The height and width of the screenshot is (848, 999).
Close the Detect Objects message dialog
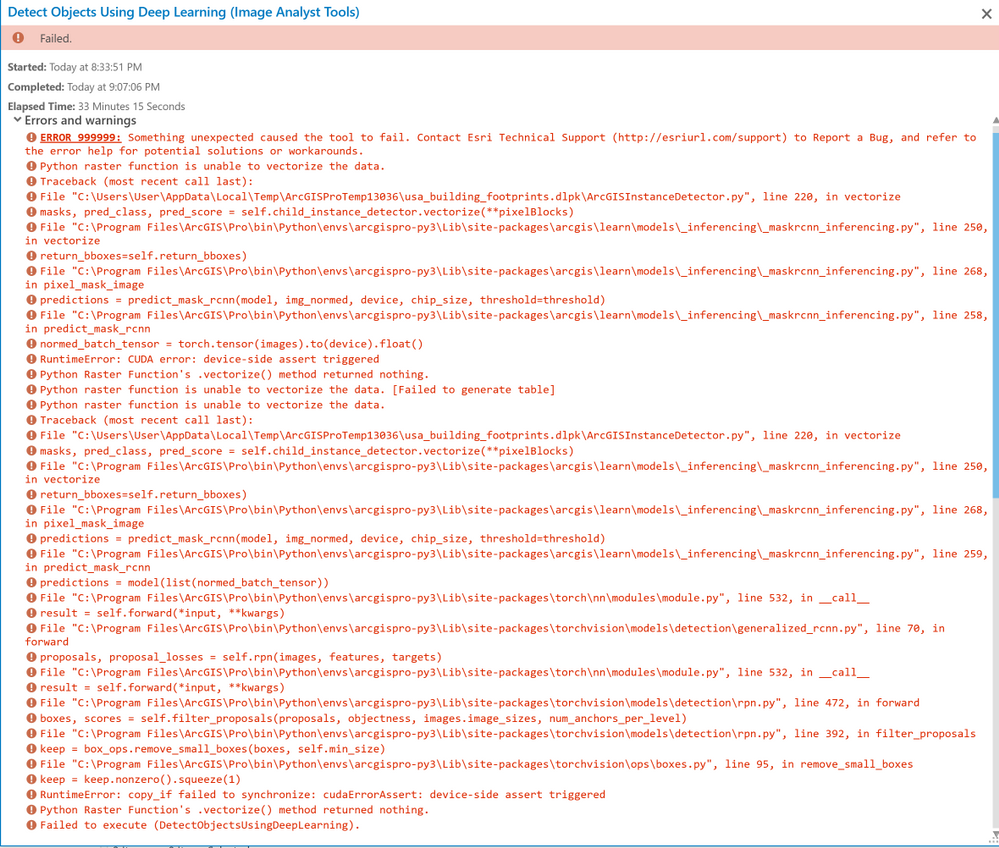986,13
